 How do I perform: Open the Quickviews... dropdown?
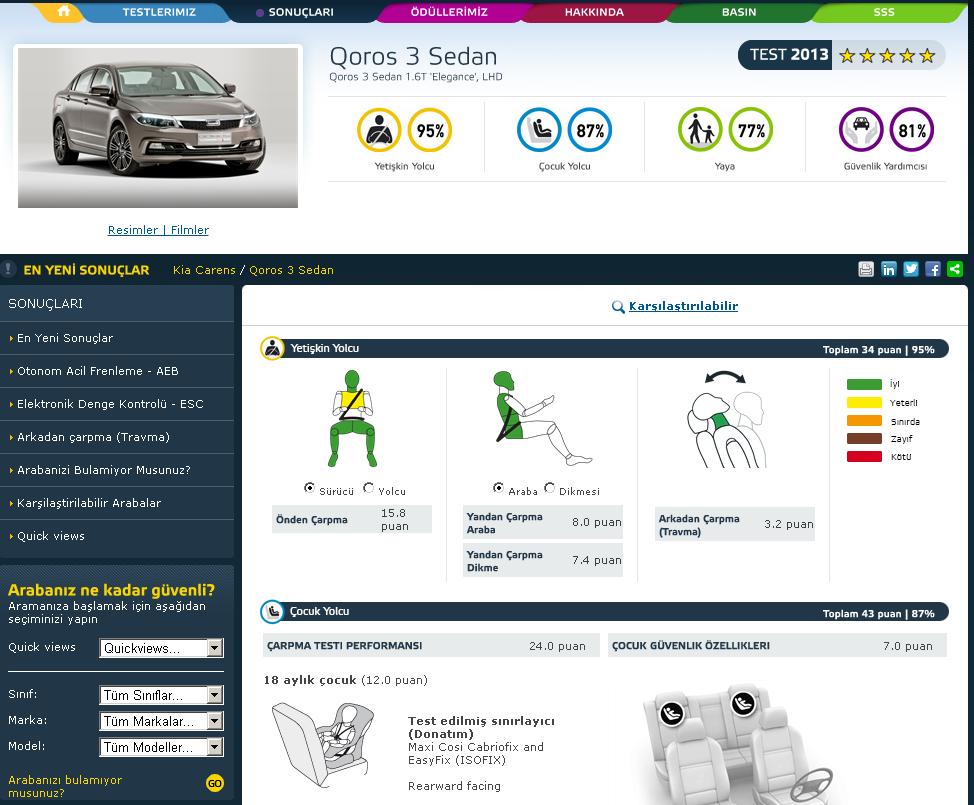click(162, 648)
